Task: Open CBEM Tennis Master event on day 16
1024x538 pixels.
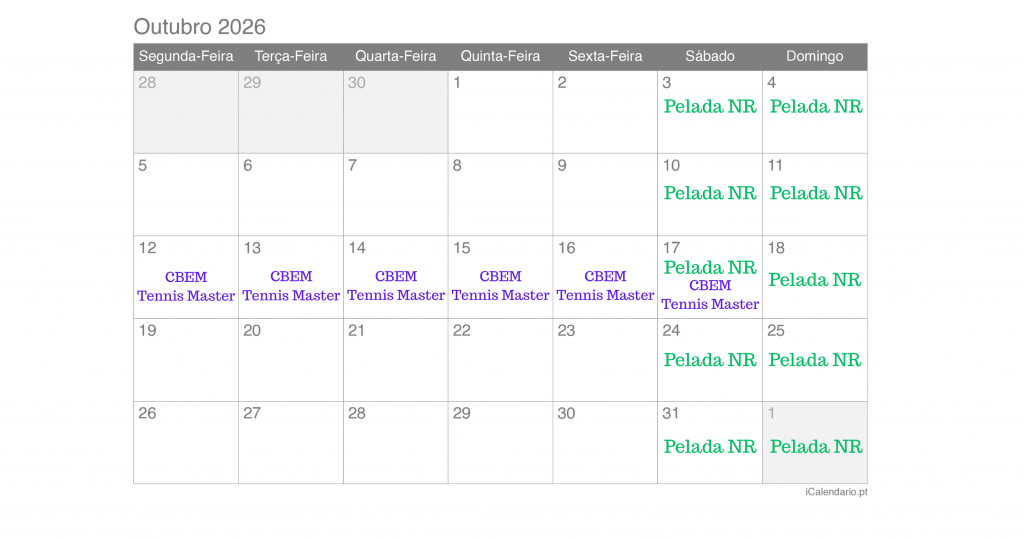Action: [x=605, y=285]
